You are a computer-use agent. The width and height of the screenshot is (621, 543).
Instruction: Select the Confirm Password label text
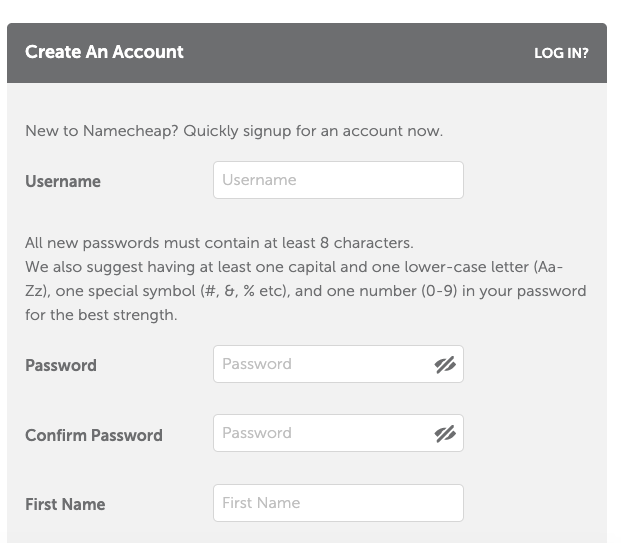[x=94, y=435]
